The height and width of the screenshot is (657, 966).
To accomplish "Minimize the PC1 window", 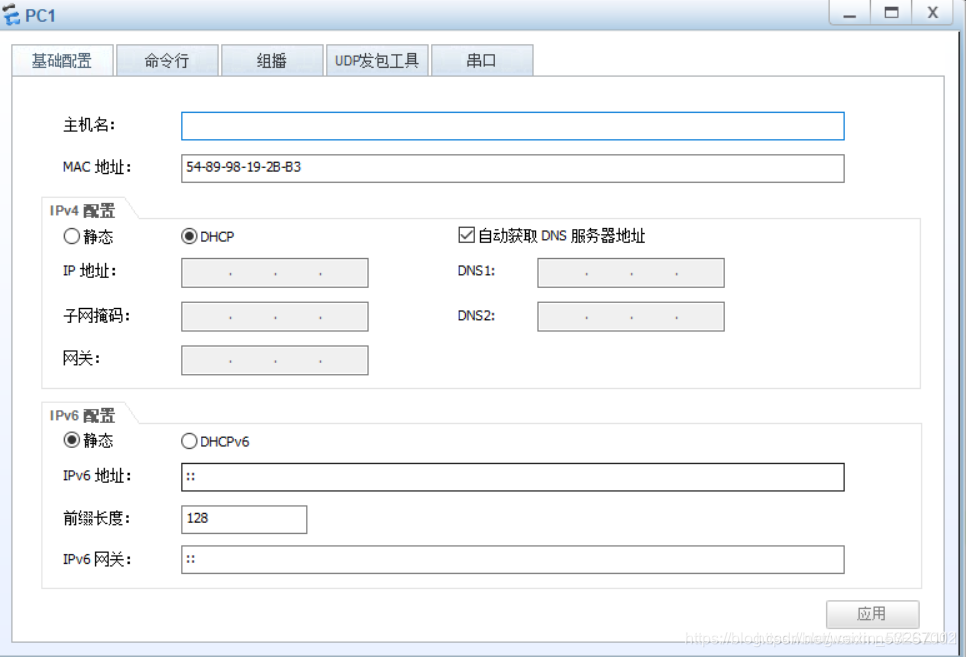I will point(850,12).
